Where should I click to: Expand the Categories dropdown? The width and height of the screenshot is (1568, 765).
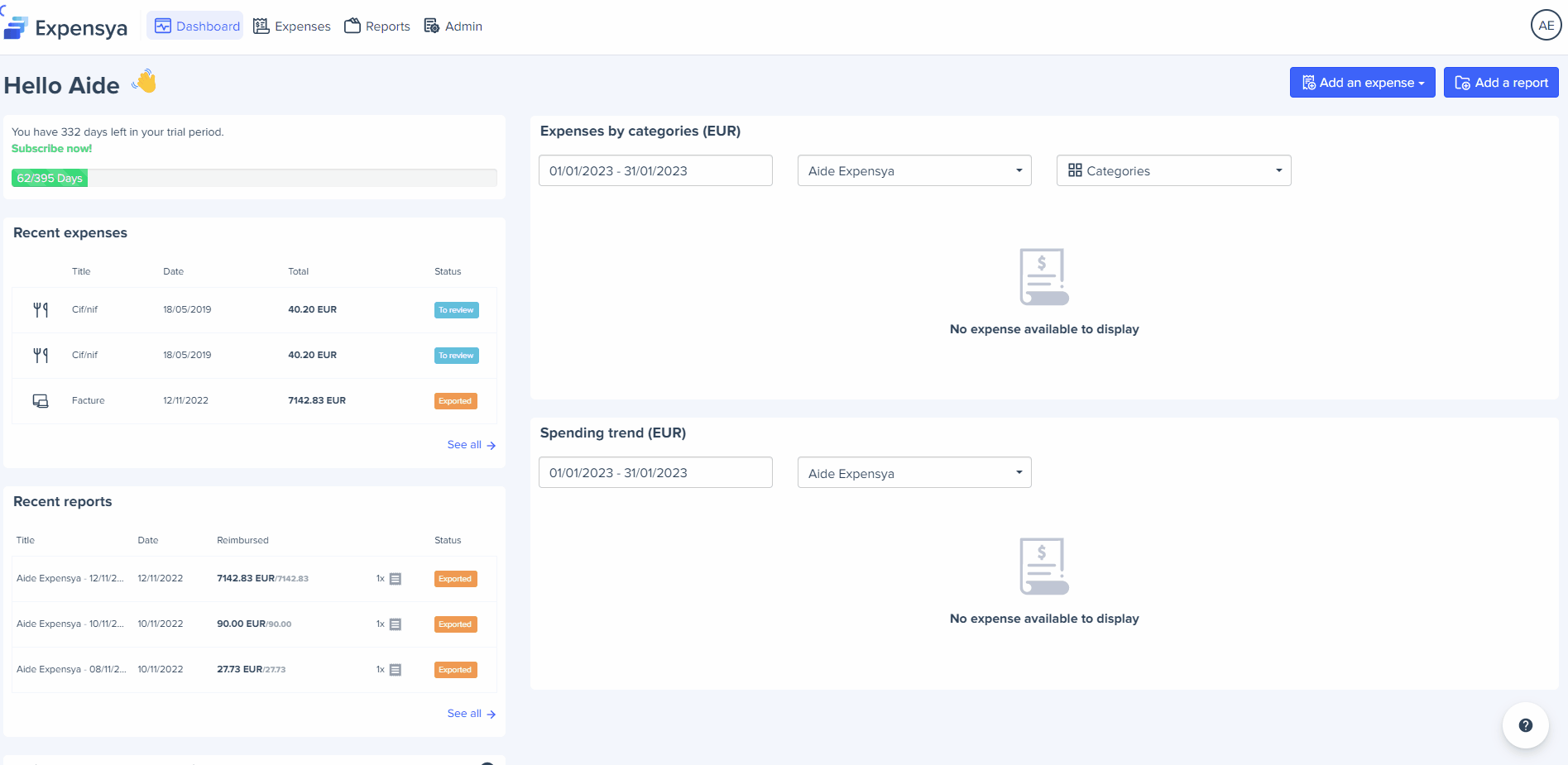tap(1173, 171)
